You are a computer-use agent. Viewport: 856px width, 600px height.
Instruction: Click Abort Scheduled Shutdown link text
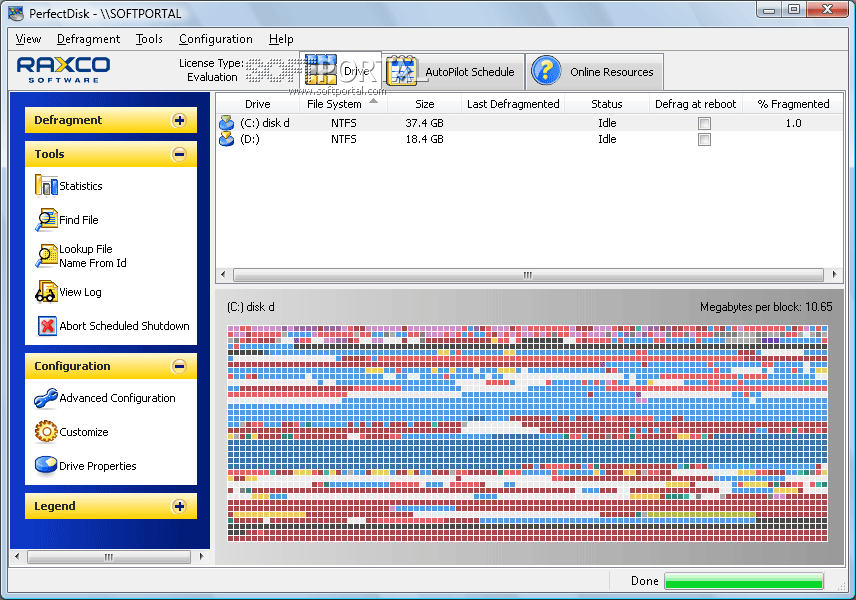coord(124,326)
